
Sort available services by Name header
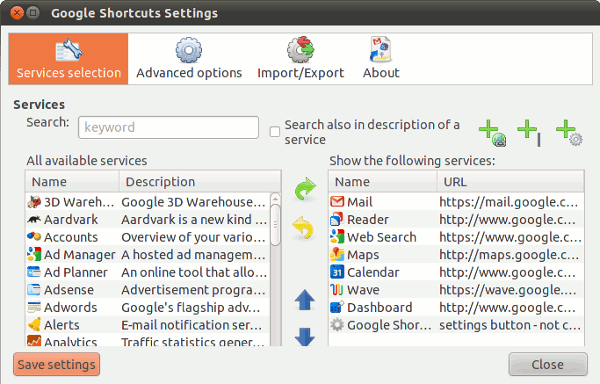pyautogui.click(x=72, y=182)
